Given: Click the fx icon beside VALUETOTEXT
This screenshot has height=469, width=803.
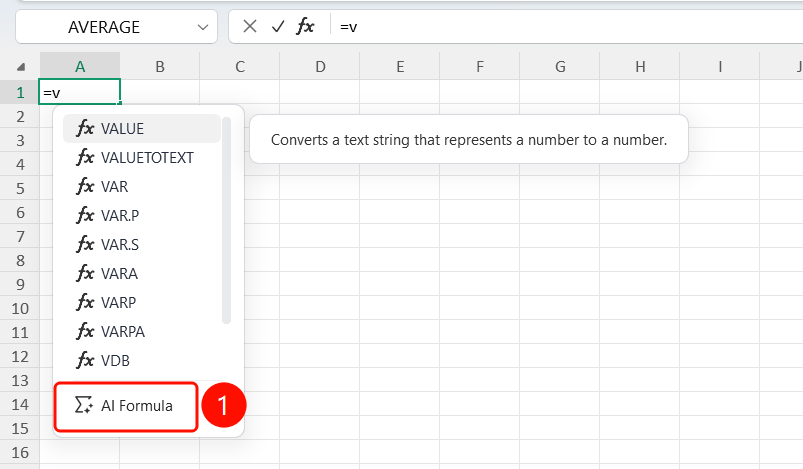Looking at the screenshot, I should coord(85,157).
